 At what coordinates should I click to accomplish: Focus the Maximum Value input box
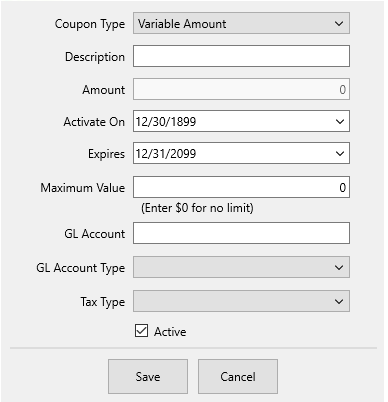point(241,187)
